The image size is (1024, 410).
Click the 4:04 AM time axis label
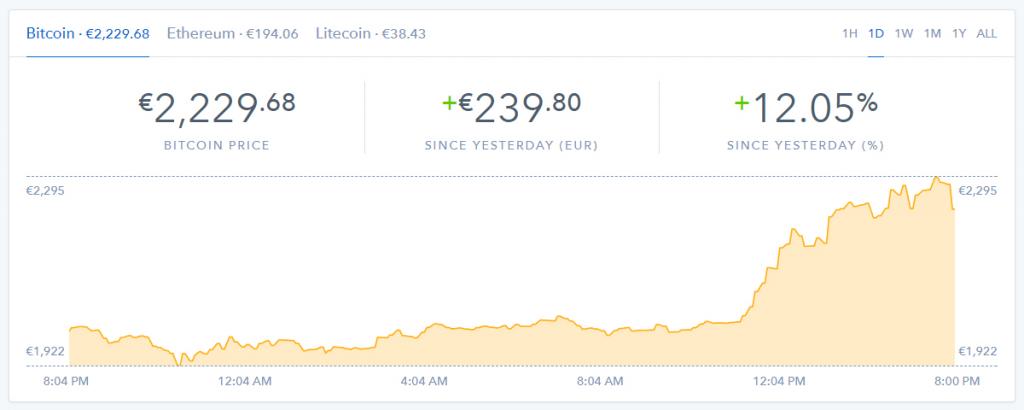(424, 381)
